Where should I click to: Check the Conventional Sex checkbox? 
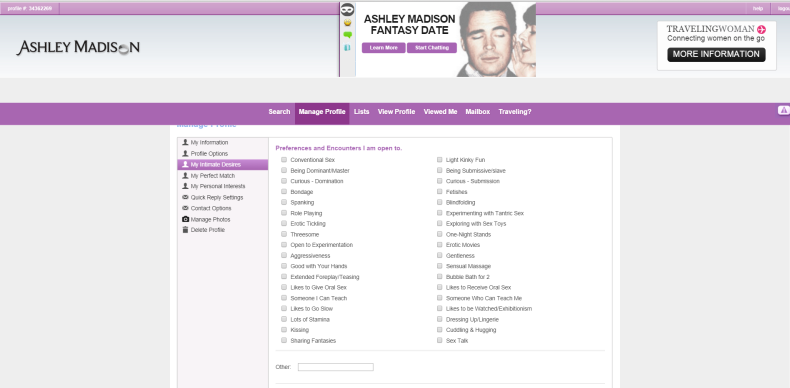pos(284,160)
